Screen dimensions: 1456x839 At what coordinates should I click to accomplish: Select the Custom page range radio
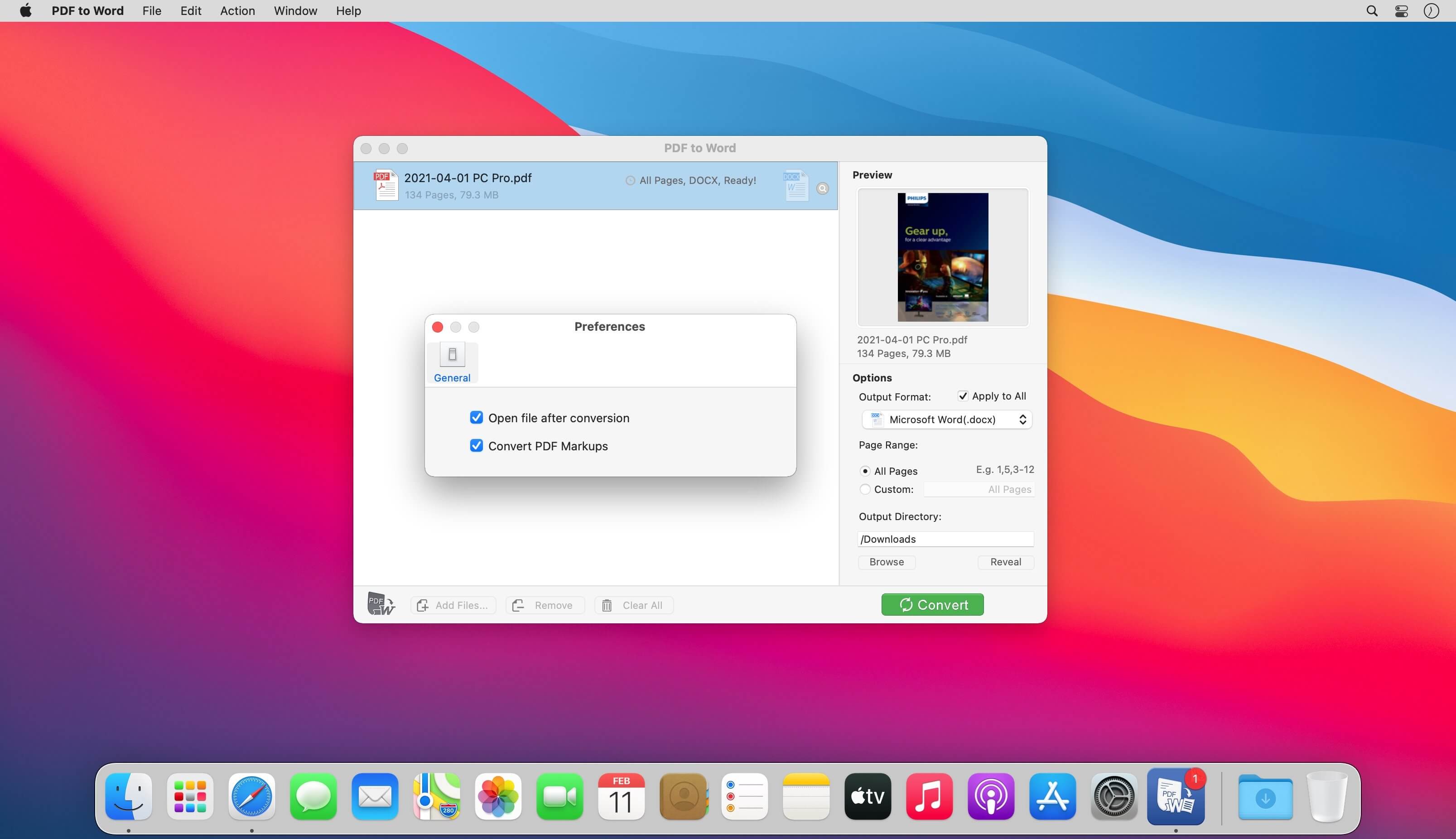click(x=864, y=489)
